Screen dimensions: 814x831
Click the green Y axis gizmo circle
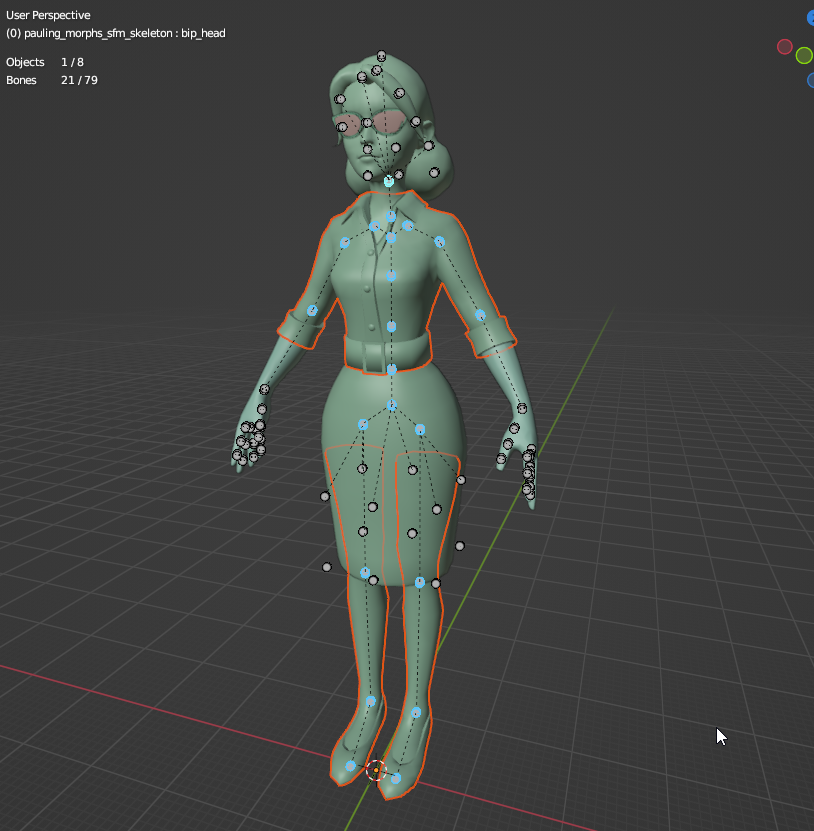[804, 55]
